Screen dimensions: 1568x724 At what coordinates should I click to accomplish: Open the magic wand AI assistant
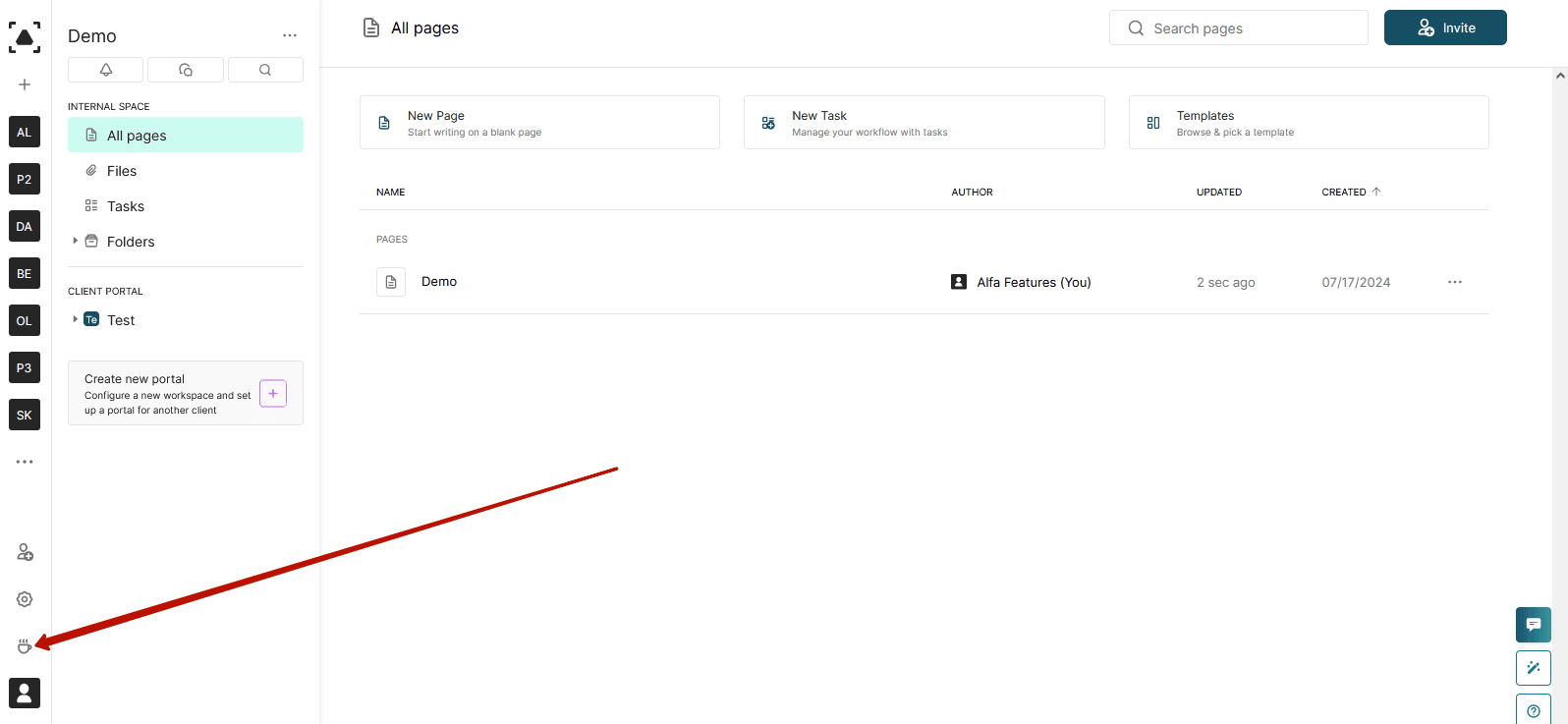tap(1534, 668)
